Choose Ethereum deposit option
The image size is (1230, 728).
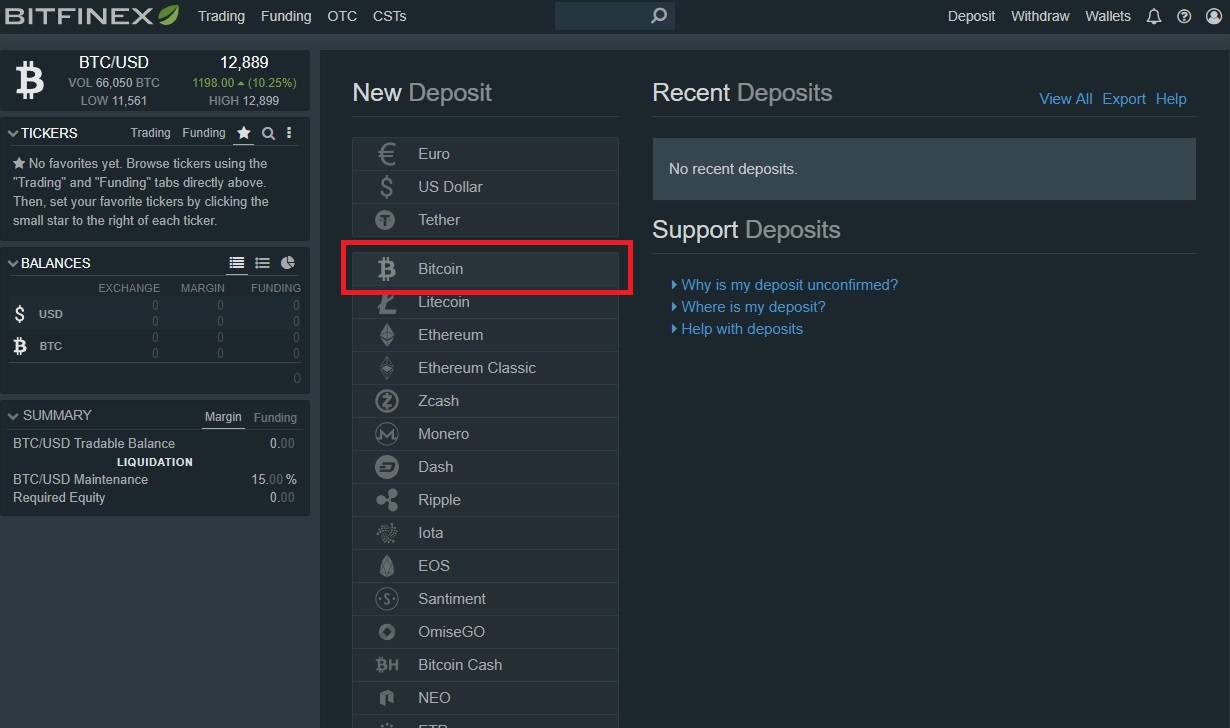486,335
